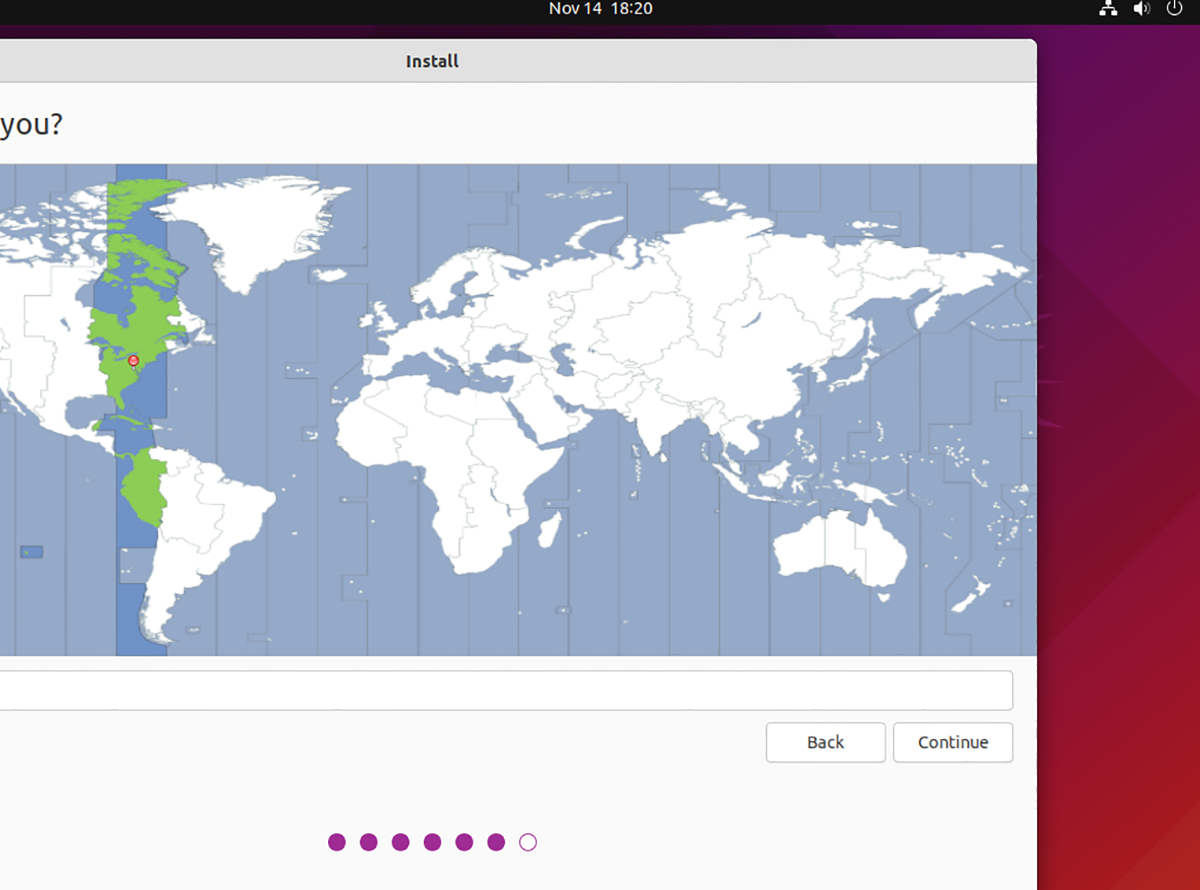
Task: Click the Continue button
Action: point(953,742)
